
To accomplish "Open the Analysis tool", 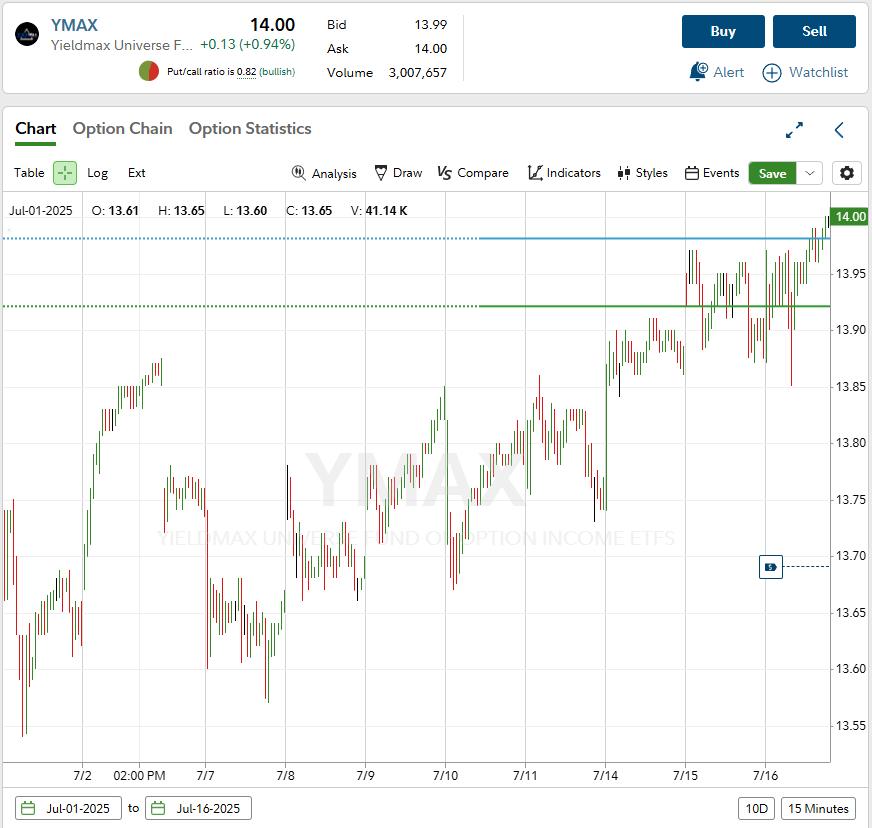I will pos(324,173).
